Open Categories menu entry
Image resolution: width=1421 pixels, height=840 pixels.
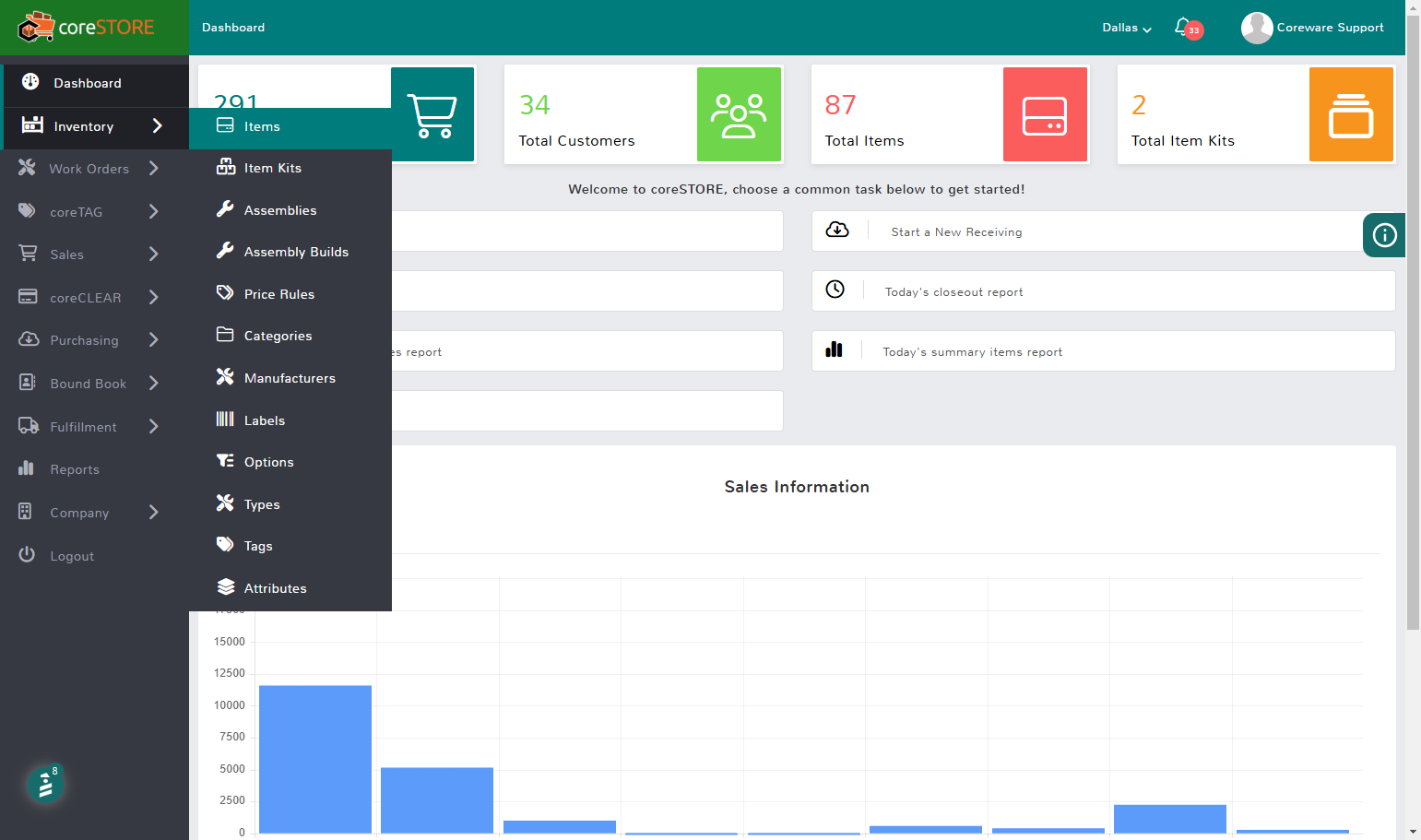(290, 336)
